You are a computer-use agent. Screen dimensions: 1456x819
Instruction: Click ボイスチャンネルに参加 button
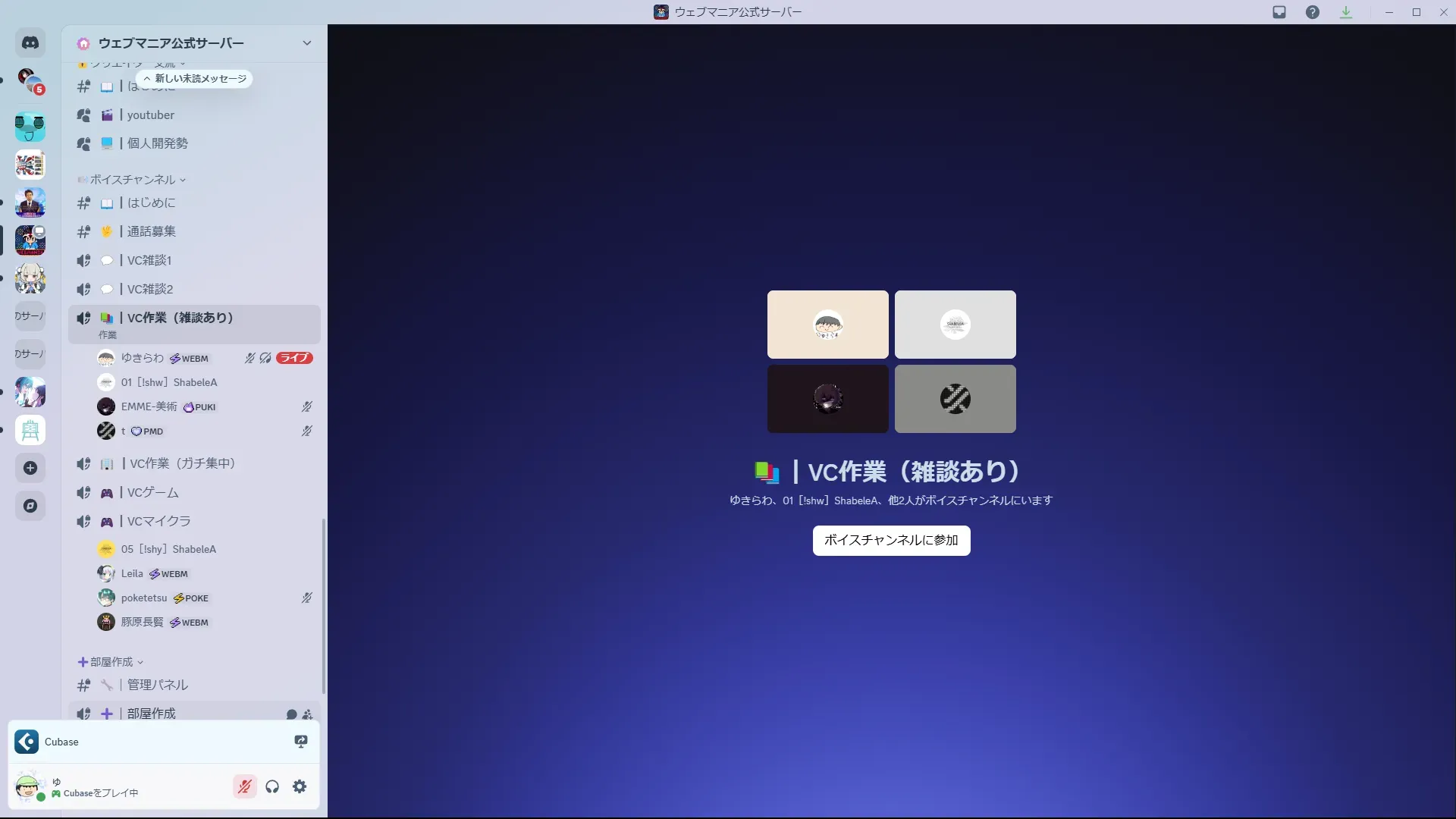coord(891,540)
